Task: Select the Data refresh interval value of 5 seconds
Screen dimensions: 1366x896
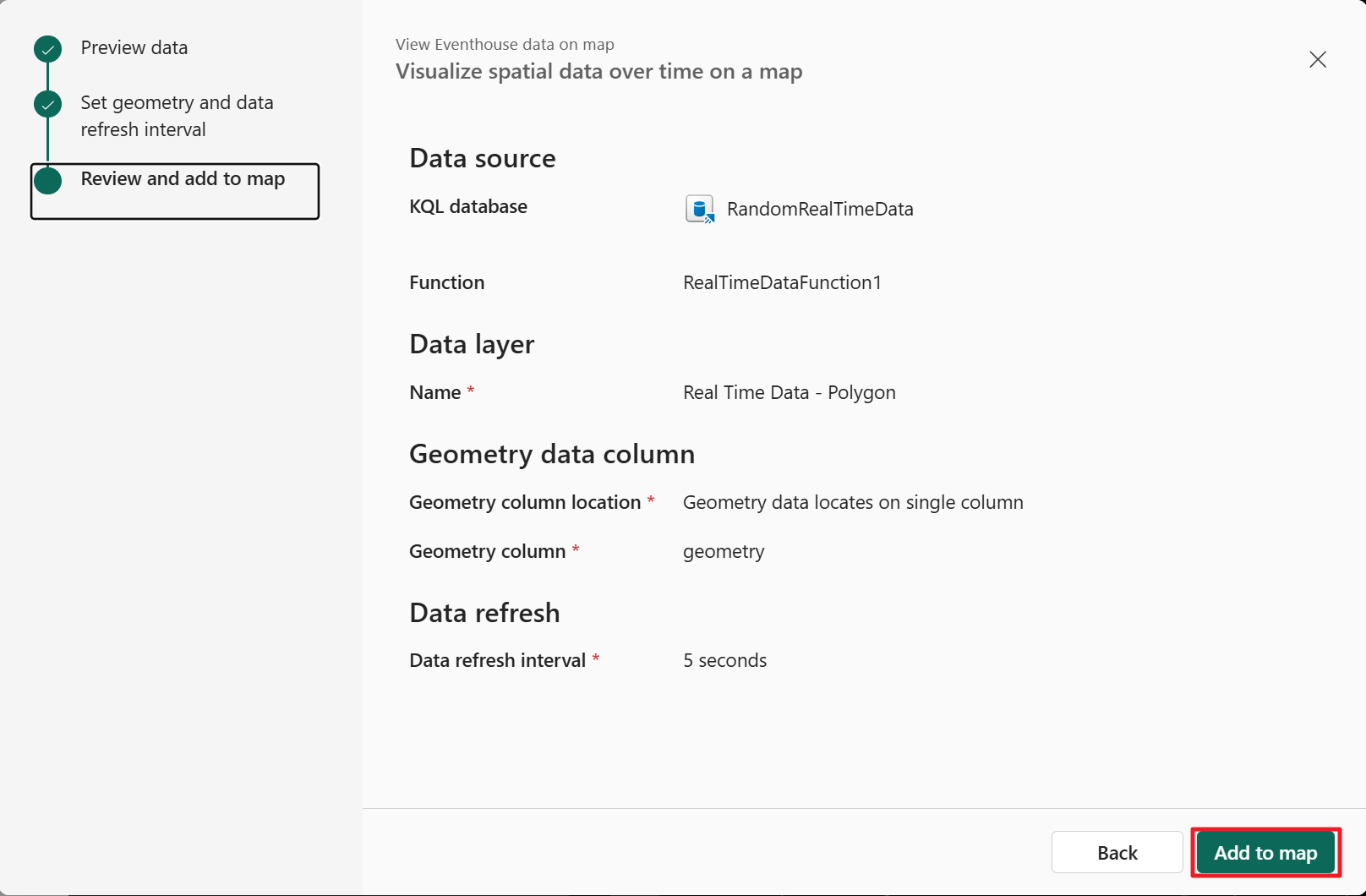Action: click(724, 660)
